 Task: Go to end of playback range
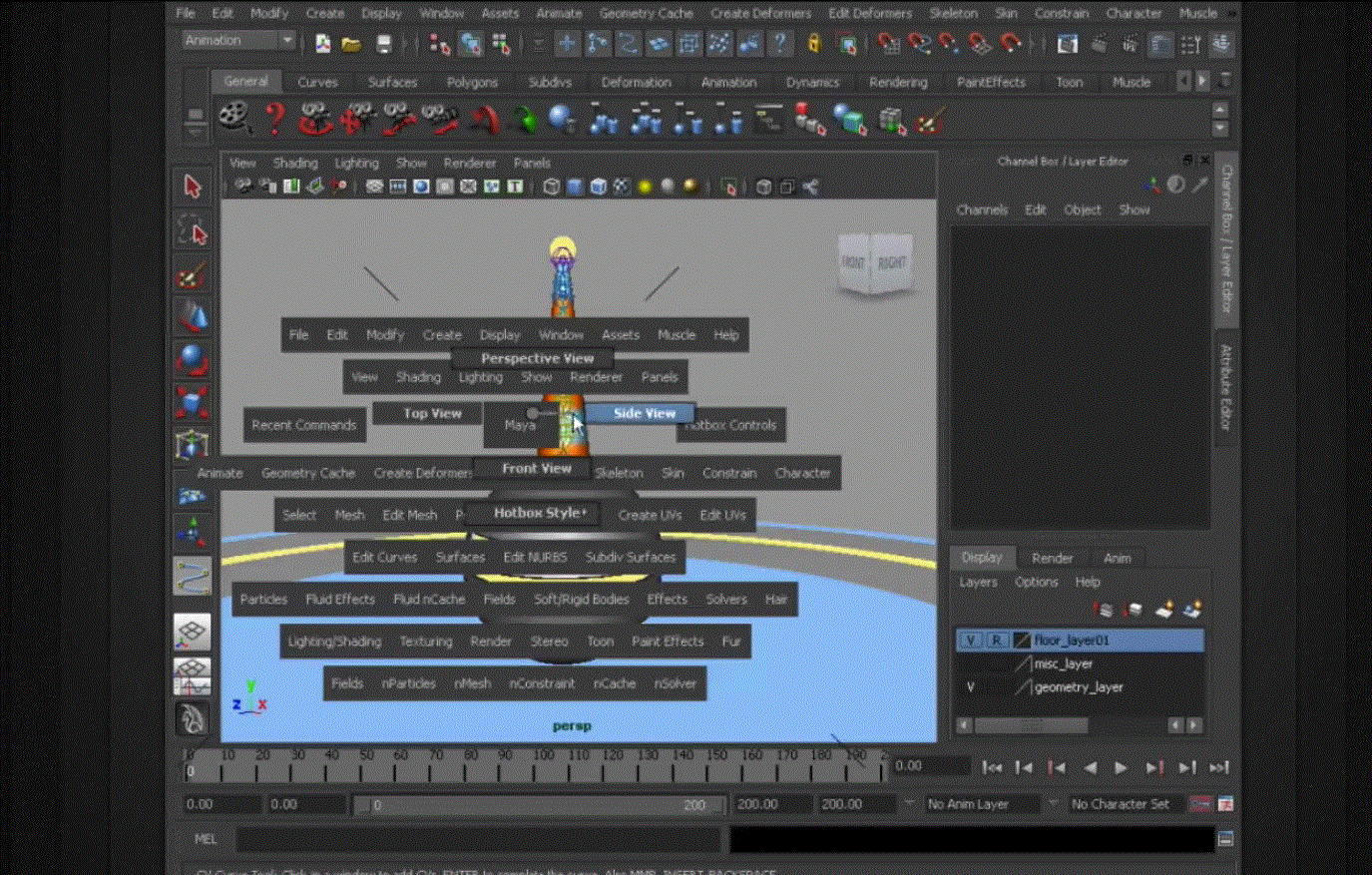click(x=1218, y=768)
